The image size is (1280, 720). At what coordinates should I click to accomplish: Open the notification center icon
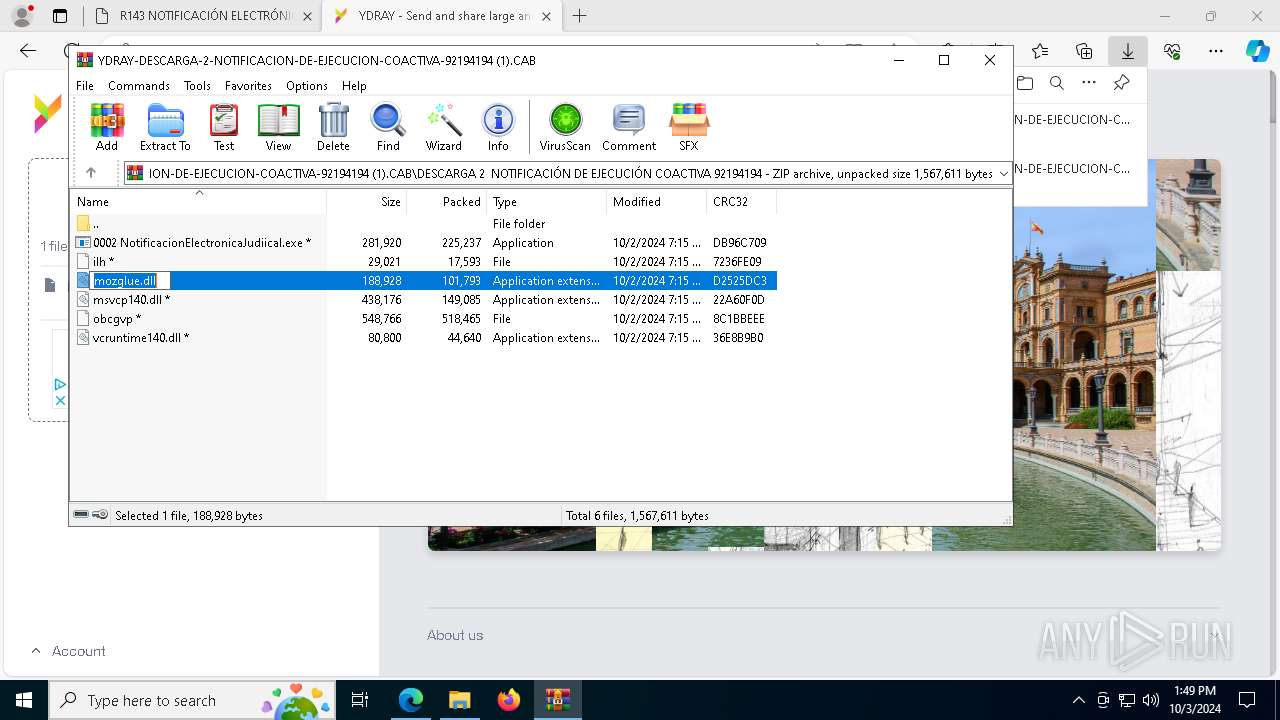click(1247, 700)
